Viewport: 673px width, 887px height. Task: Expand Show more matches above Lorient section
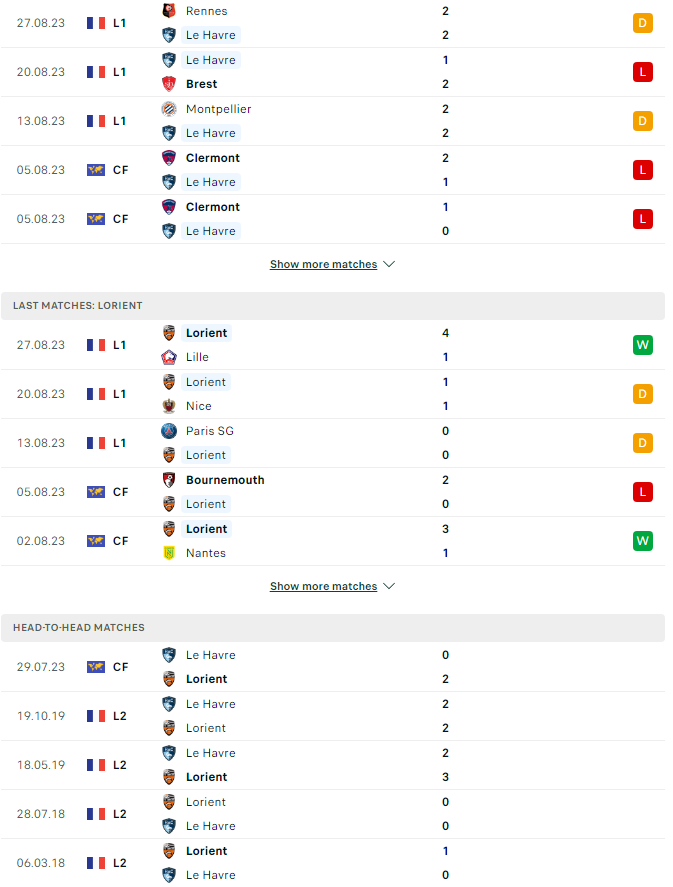(332, 265)
